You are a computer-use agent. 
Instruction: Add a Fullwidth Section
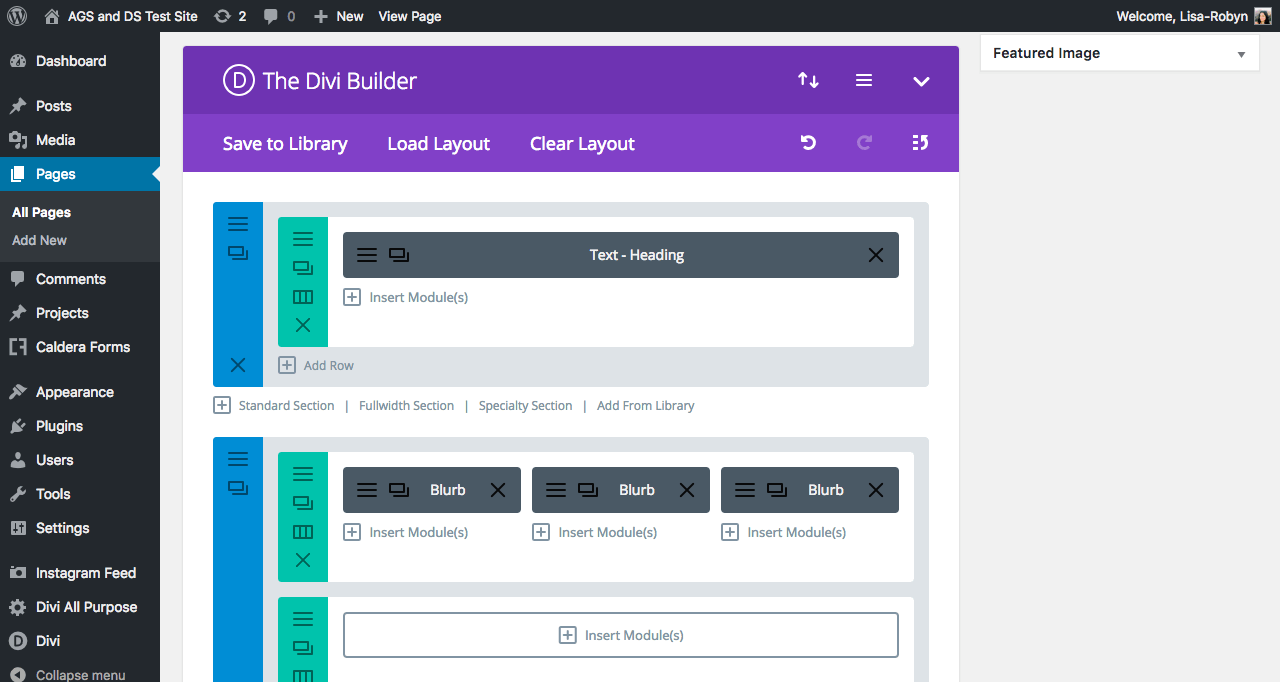point(406,406)
